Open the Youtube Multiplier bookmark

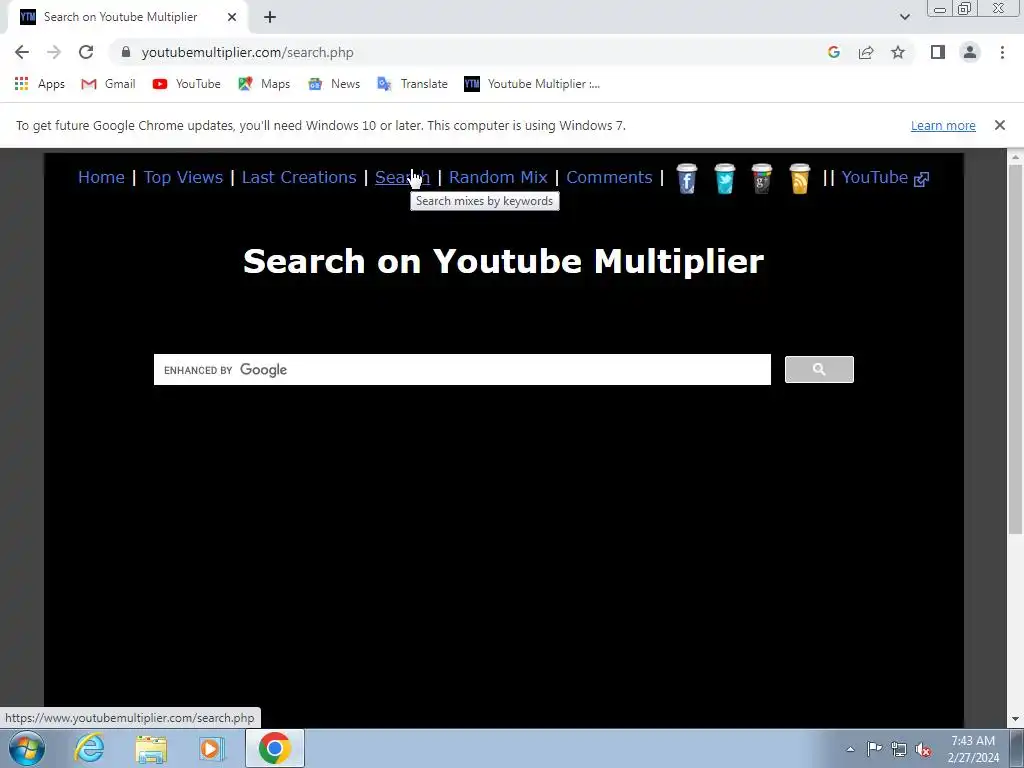[x=532, y=84]
